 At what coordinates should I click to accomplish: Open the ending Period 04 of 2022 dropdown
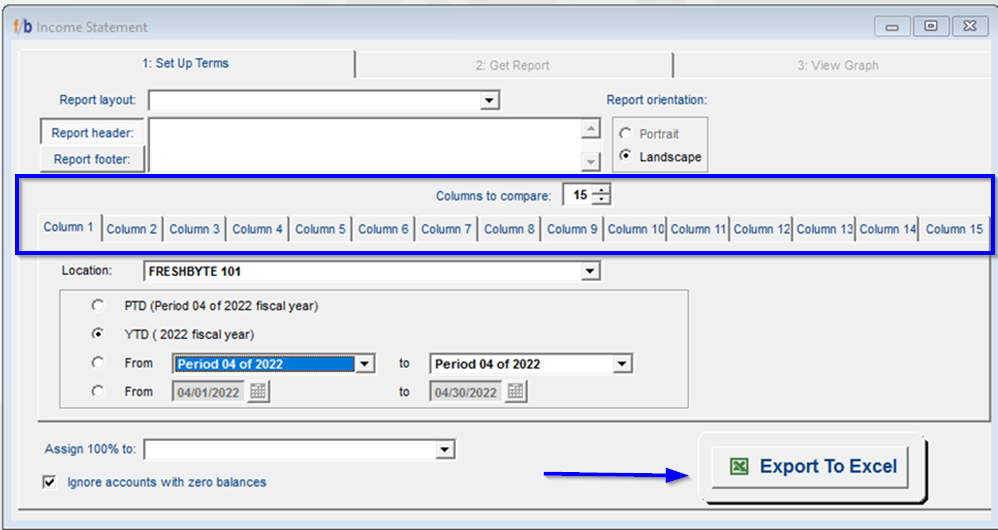pos(622,364)
